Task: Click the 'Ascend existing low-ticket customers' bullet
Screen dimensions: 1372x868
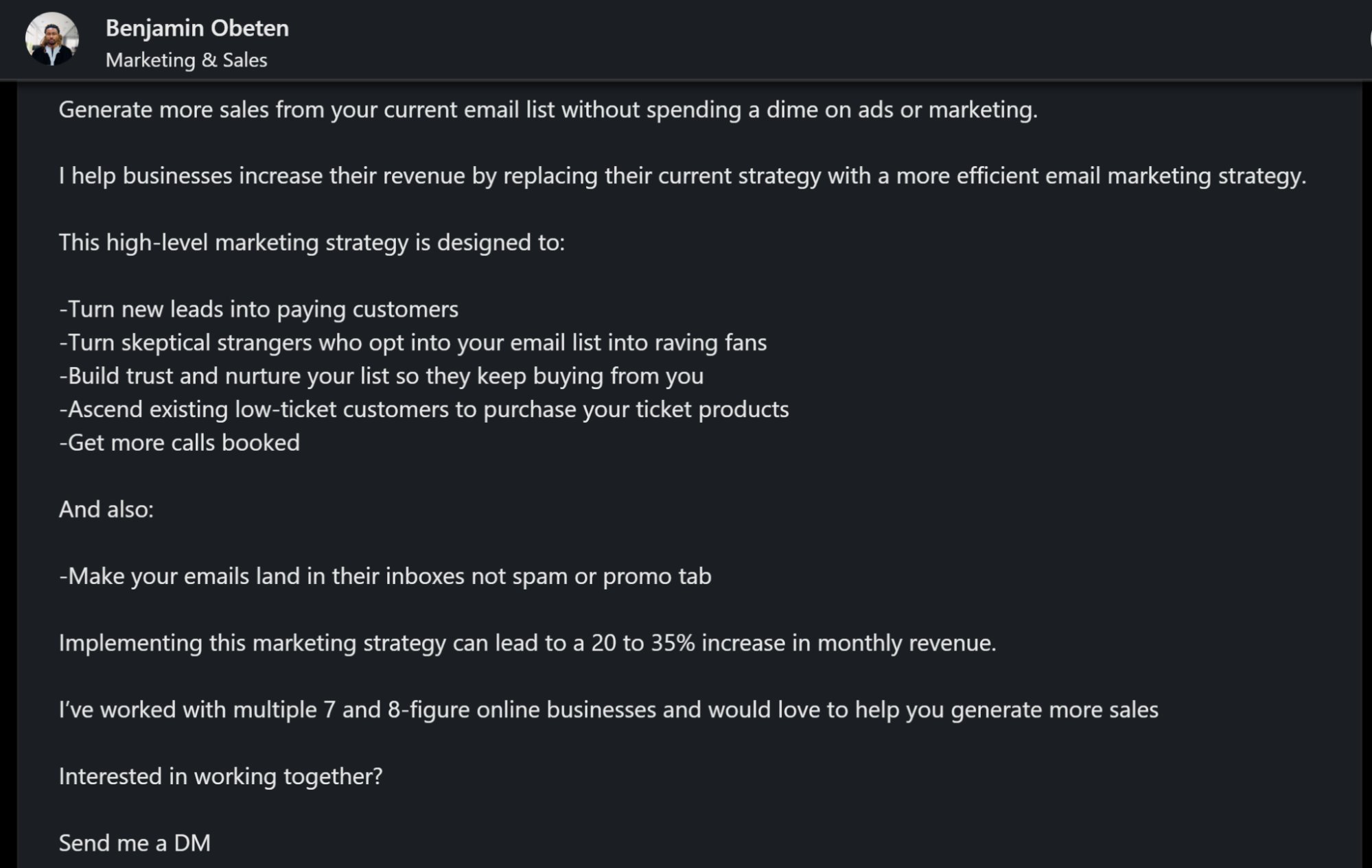Action: 423,410
